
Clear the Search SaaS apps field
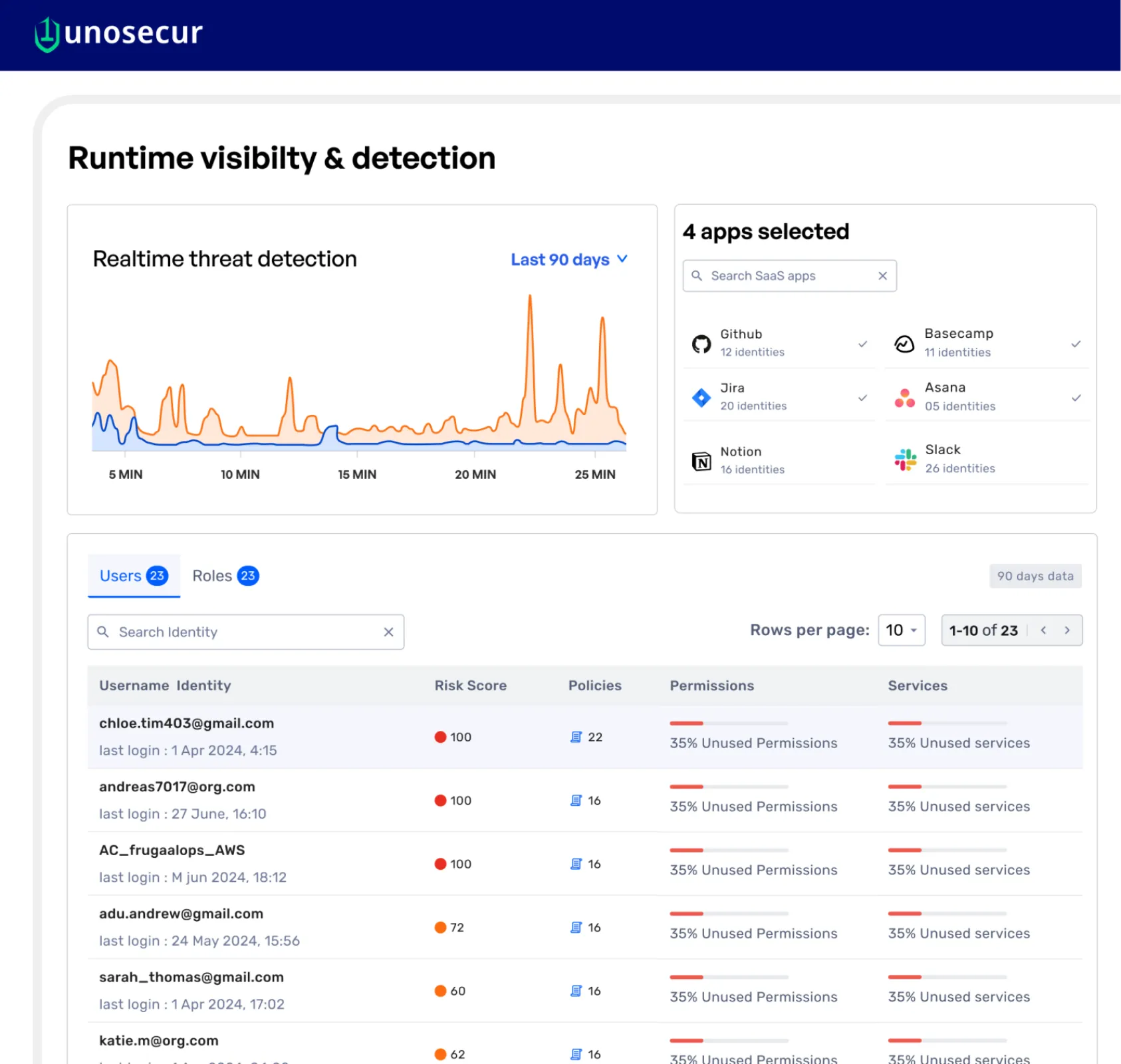tap(882, 276)
